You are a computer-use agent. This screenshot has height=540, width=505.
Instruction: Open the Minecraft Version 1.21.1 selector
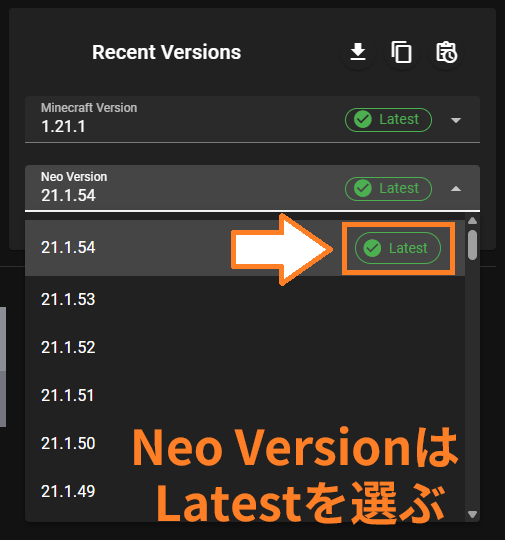(x=252, y=119)
